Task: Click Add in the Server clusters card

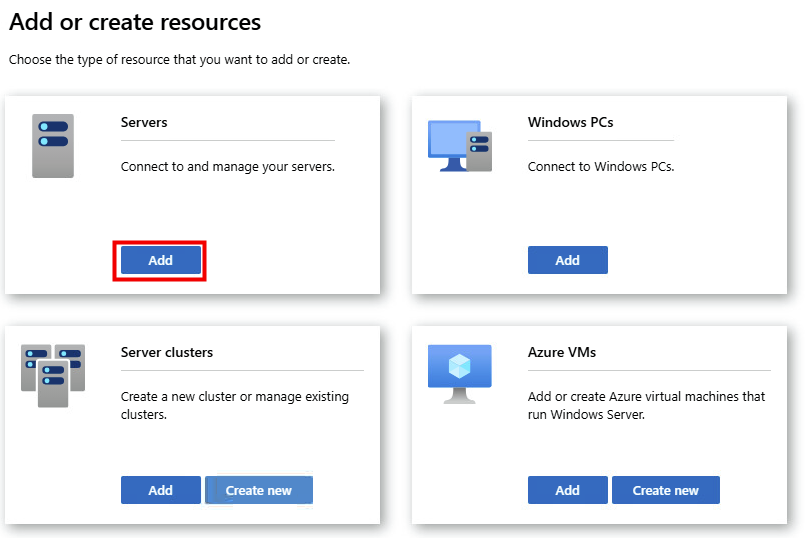Action: click(x=160, y=490)
